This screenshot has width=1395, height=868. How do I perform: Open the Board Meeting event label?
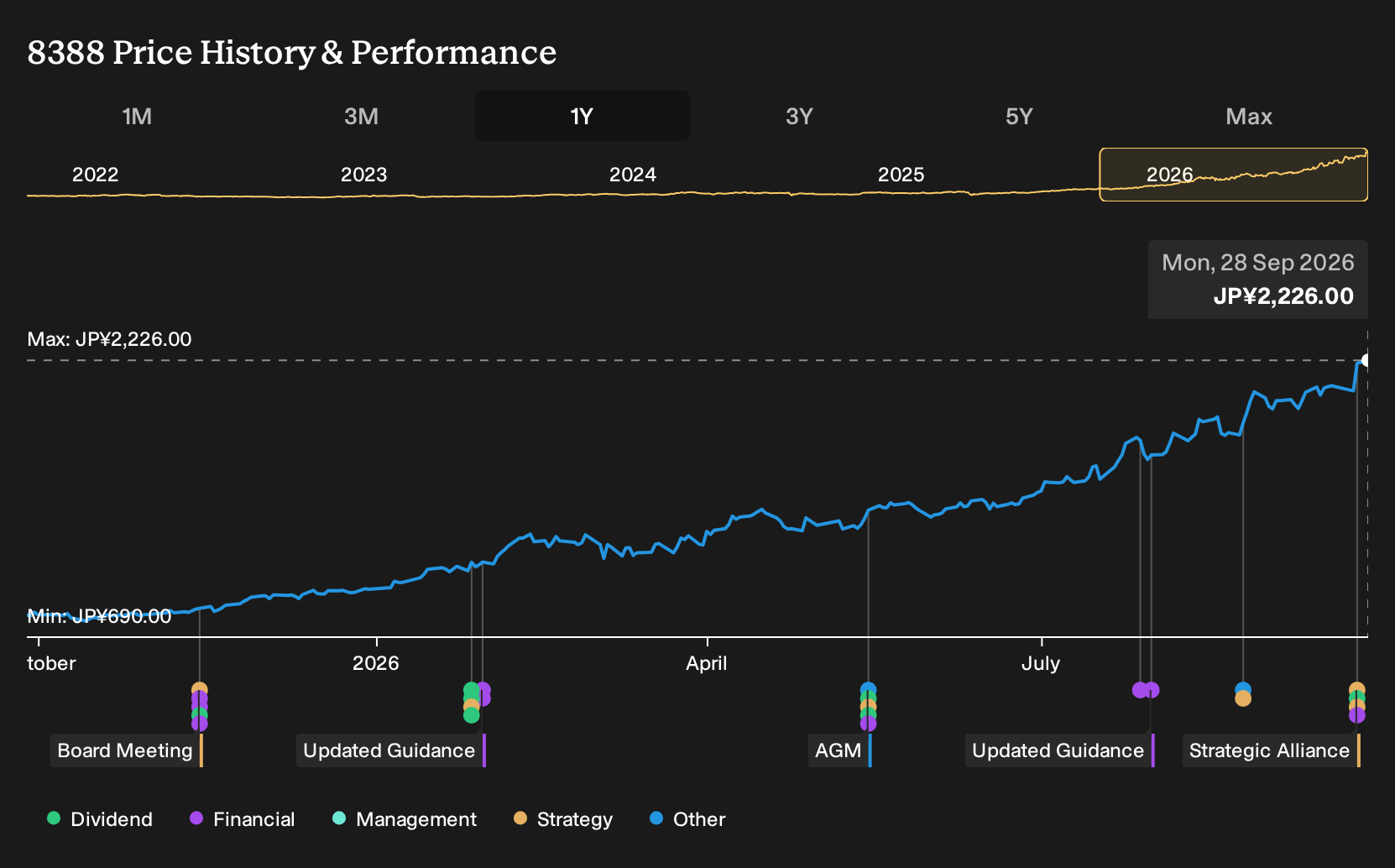pos(127,750)
